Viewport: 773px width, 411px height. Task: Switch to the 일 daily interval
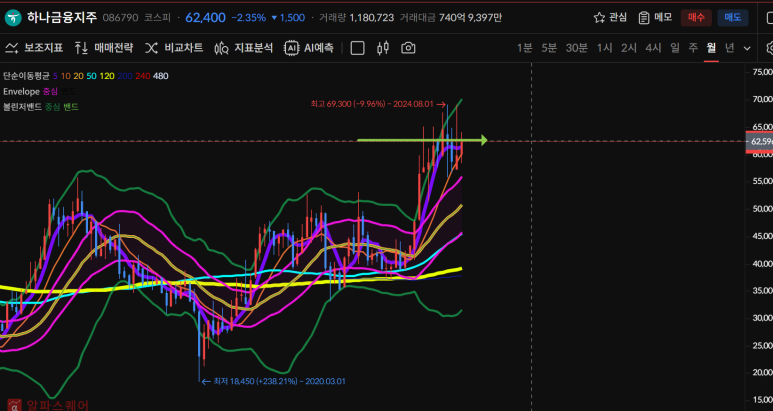coord(675,48)
